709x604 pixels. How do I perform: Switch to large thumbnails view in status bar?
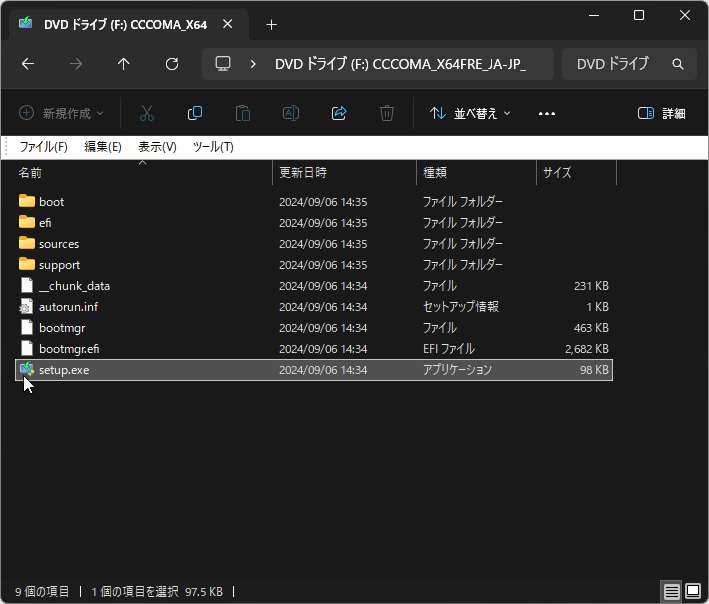point(693,591)
